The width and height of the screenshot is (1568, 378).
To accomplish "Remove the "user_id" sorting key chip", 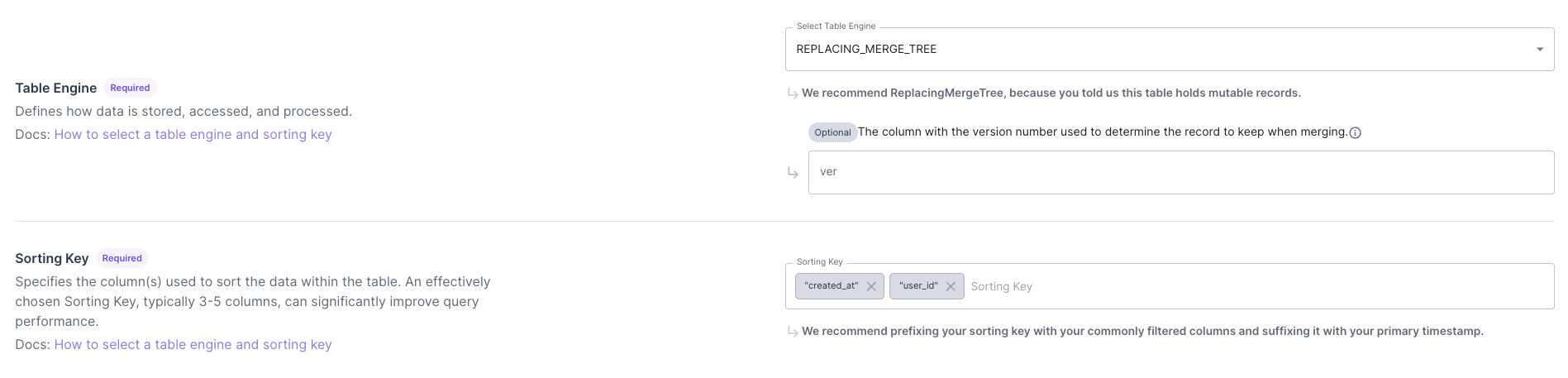I will coord(951,286).
